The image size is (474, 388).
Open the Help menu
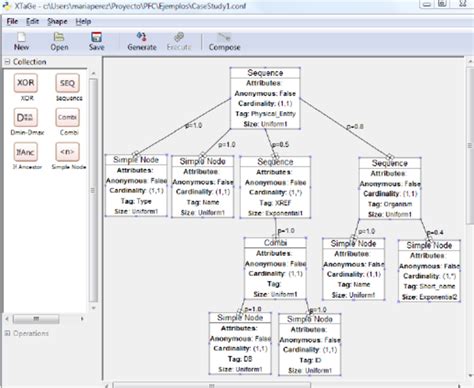point(83,22)
